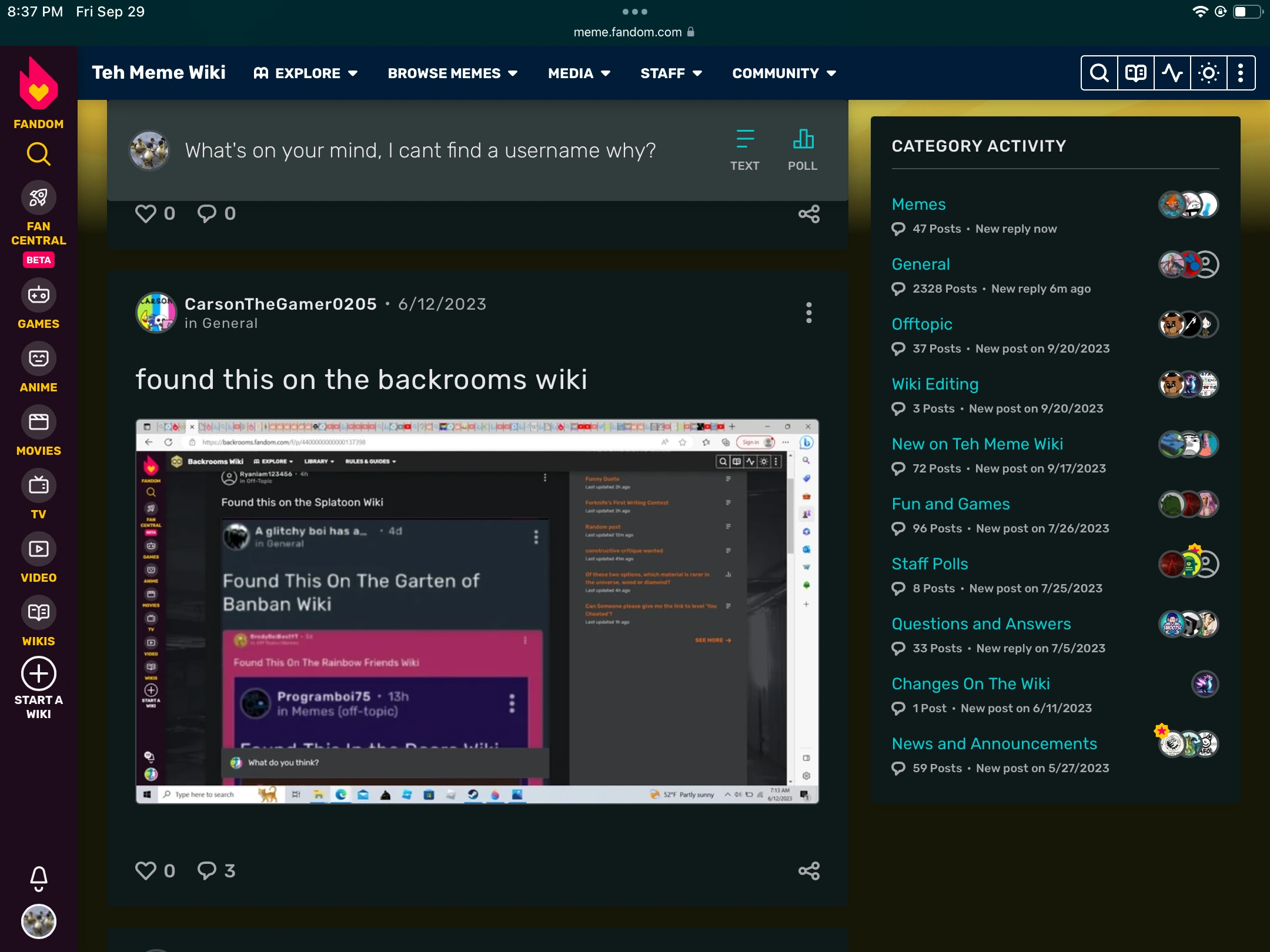Open the Fan Central rocket icon
Screen dimensions: 1270x952
38,198
